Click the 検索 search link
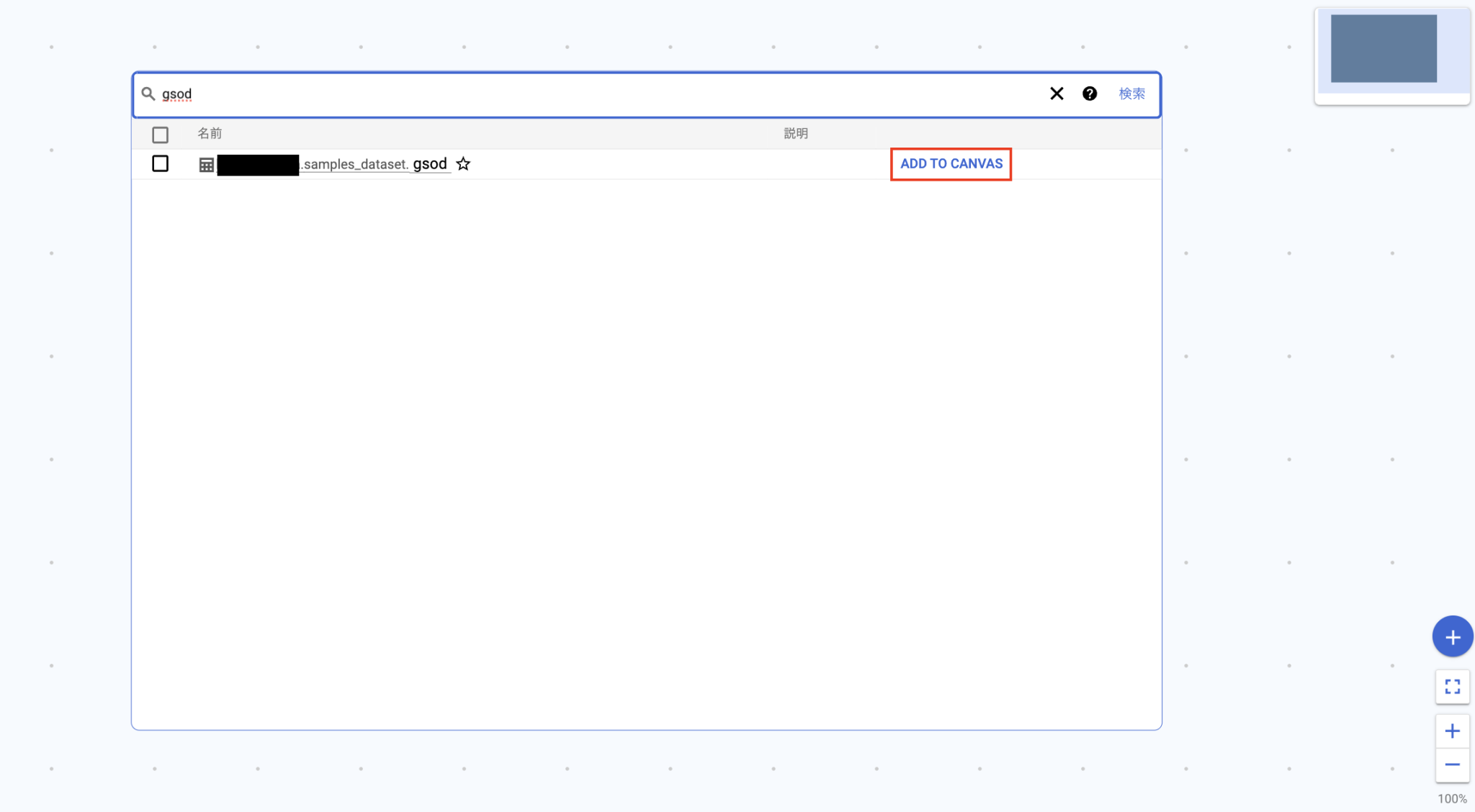This screenshot has height=812, width=1475. 1131,94
